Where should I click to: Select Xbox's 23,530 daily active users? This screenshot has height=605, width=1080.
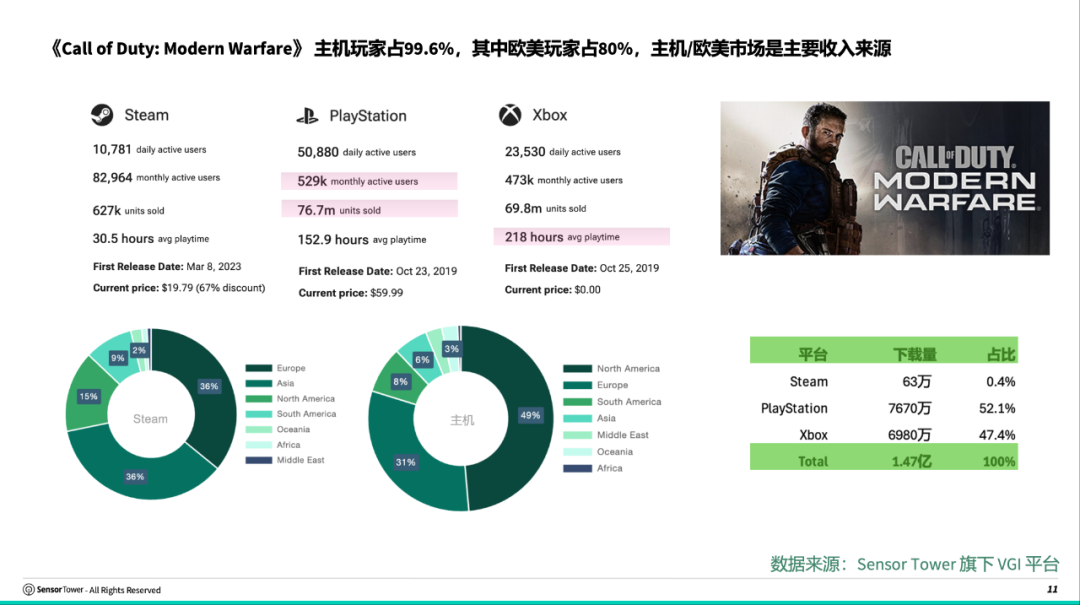(562, 152)
